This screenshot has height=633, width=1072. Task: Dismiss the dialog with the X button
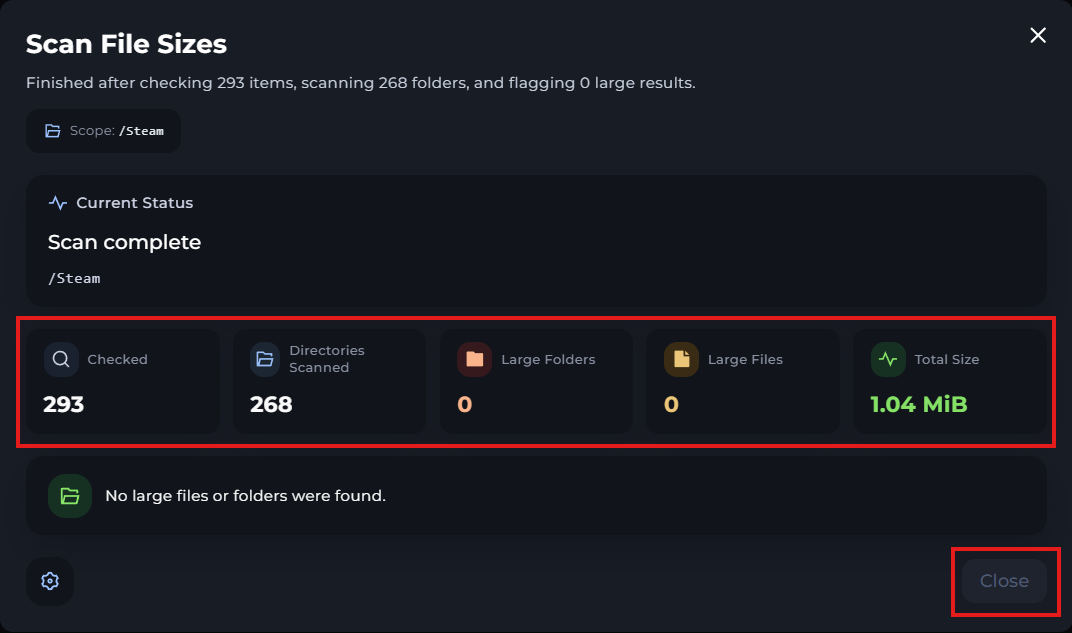coord(1038,36)
